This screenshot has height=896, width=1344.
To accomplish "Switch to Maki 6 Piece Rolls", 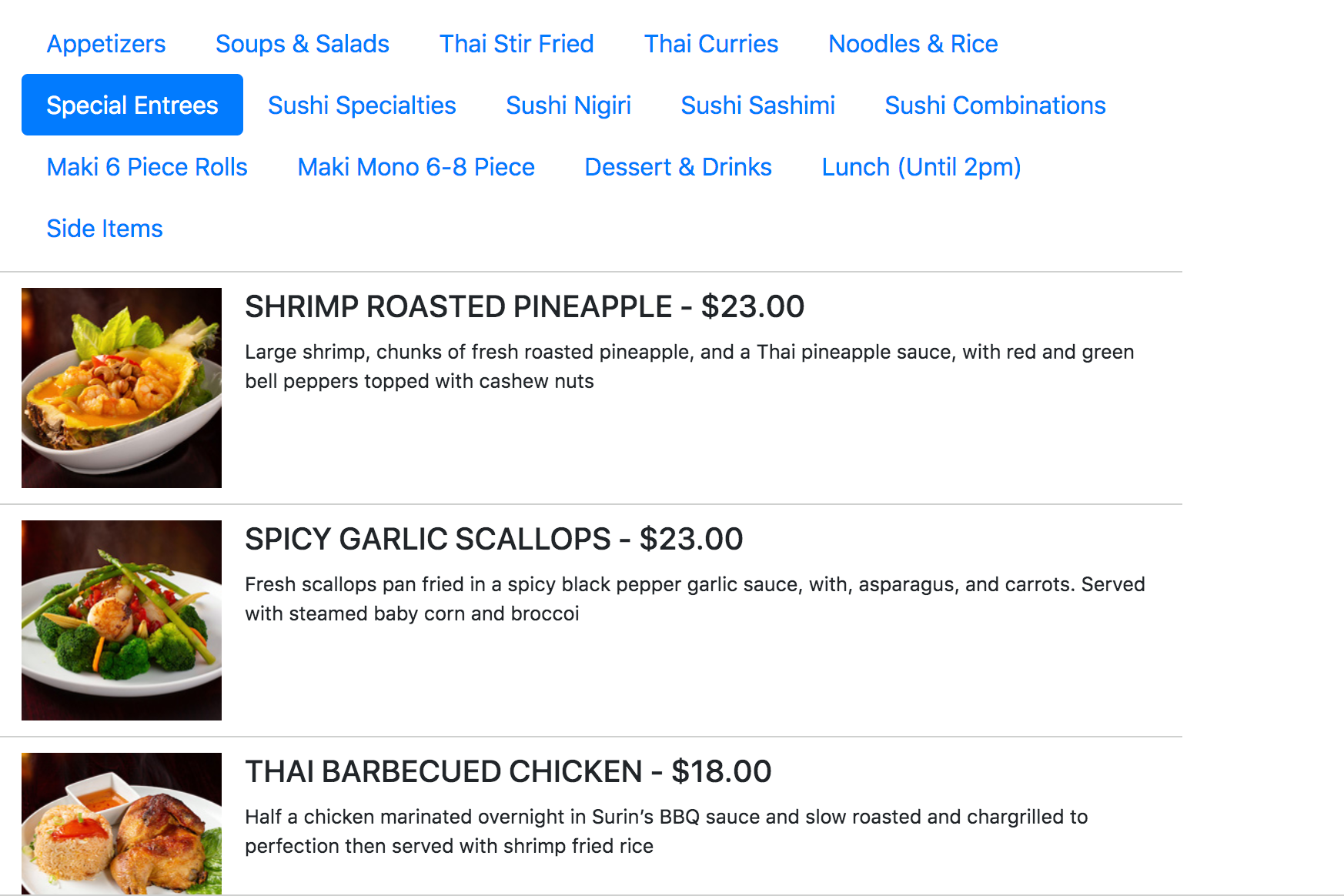I will point(147,167).
